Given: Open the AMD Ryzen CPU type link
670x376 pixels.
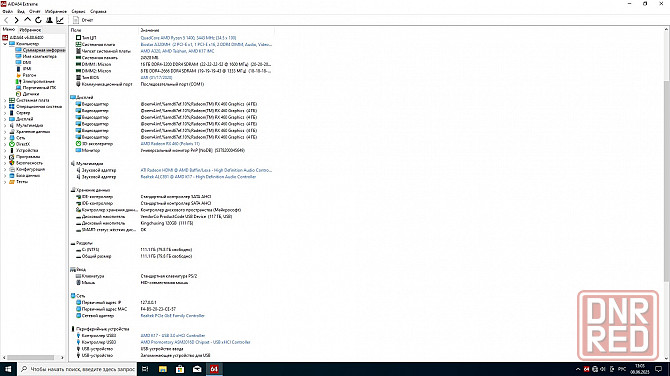Looking at the screenshot, I should pos(188,38).
